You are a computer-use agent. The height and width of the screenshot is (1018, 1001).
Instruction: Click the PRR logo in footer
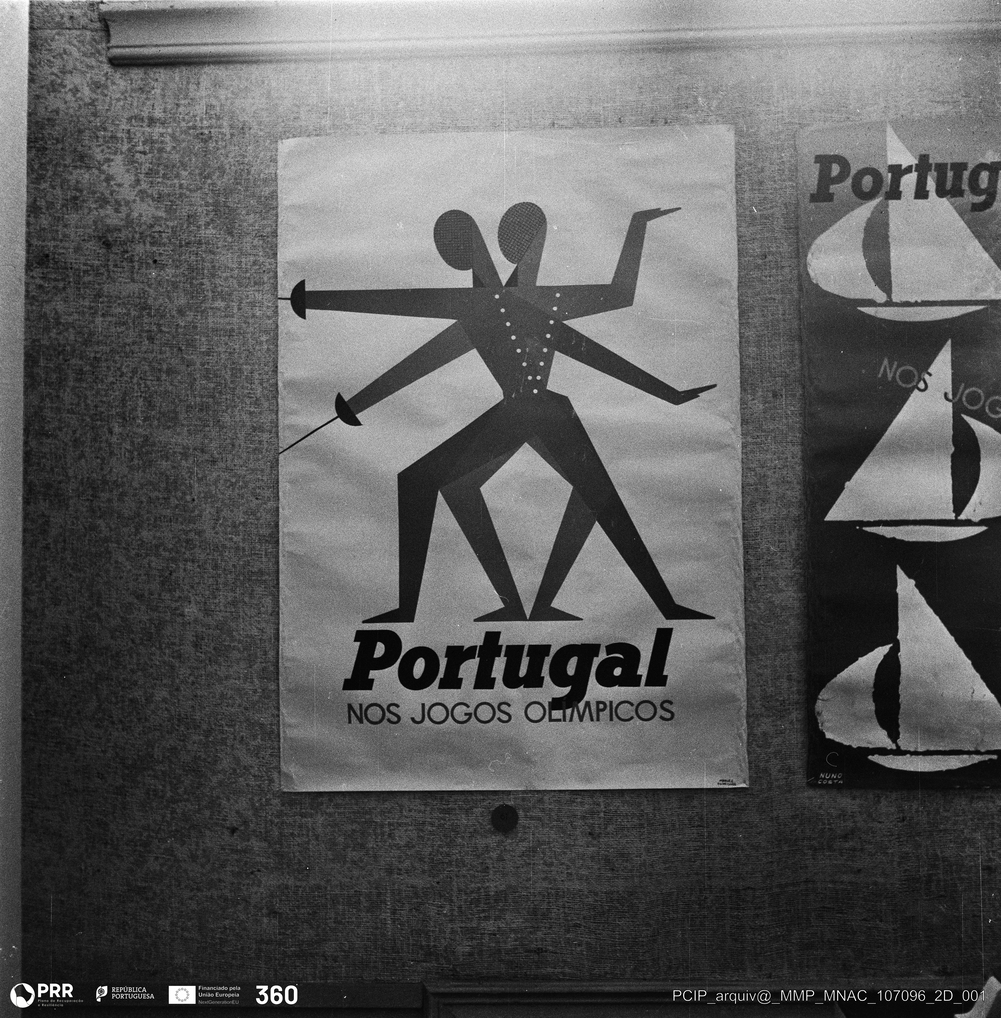pos(41,994)
